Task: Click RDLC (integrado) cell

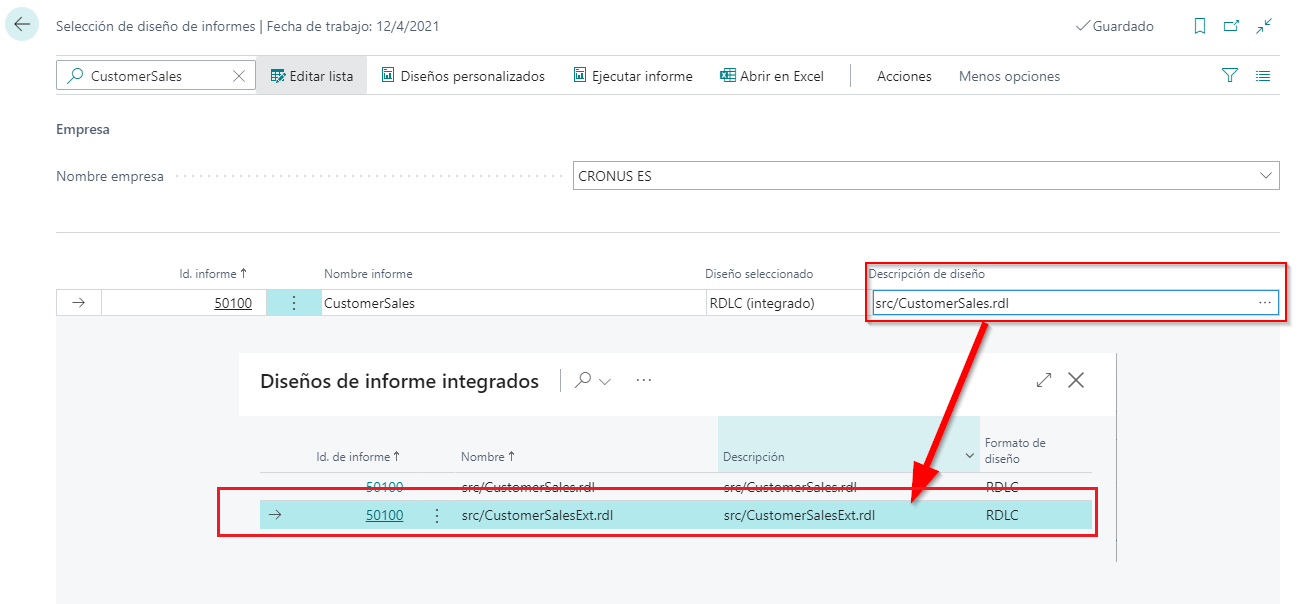Action: tap(762, 303)
